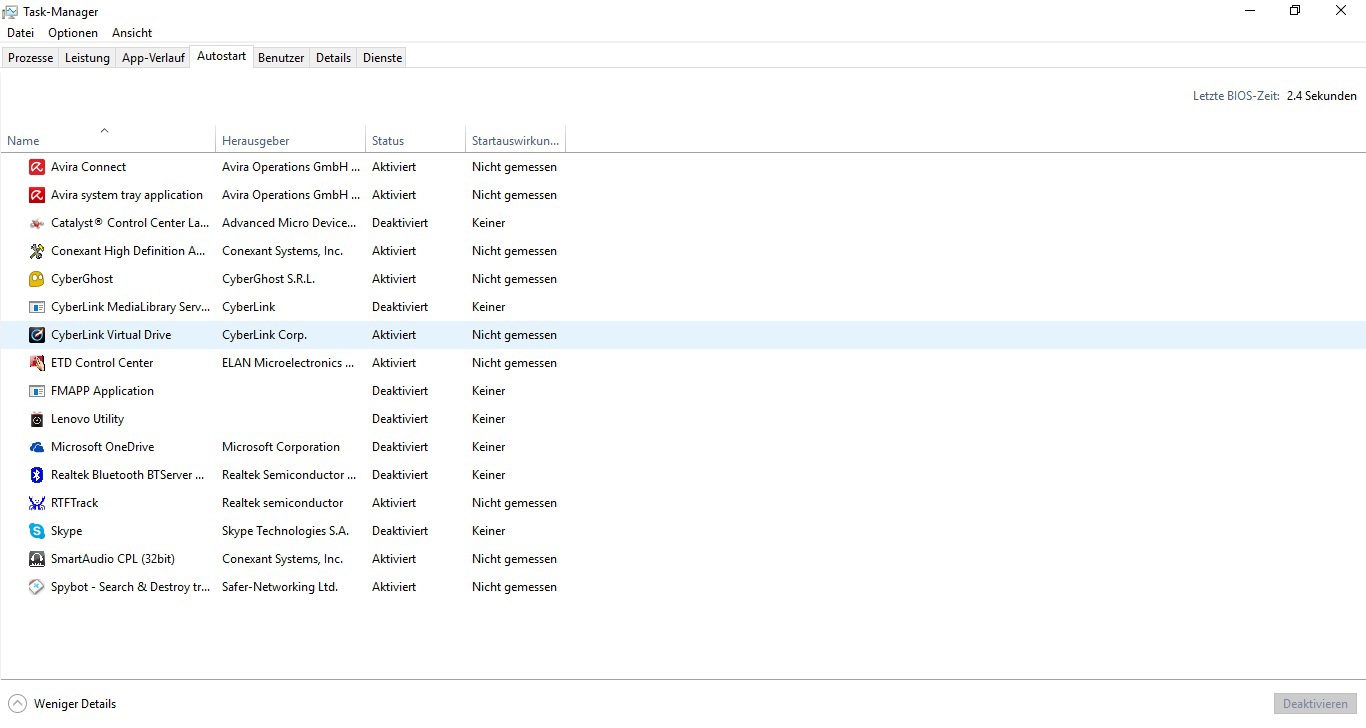Click the Skype icon
The image size is (1366, 728).
click(x=37, y=531)
